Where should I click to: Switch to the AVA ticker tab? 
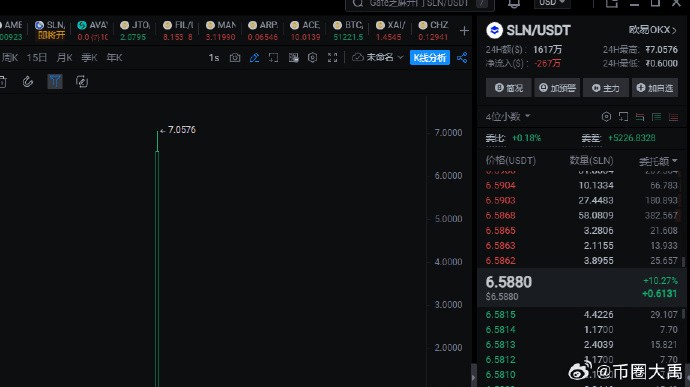(92, 30)
